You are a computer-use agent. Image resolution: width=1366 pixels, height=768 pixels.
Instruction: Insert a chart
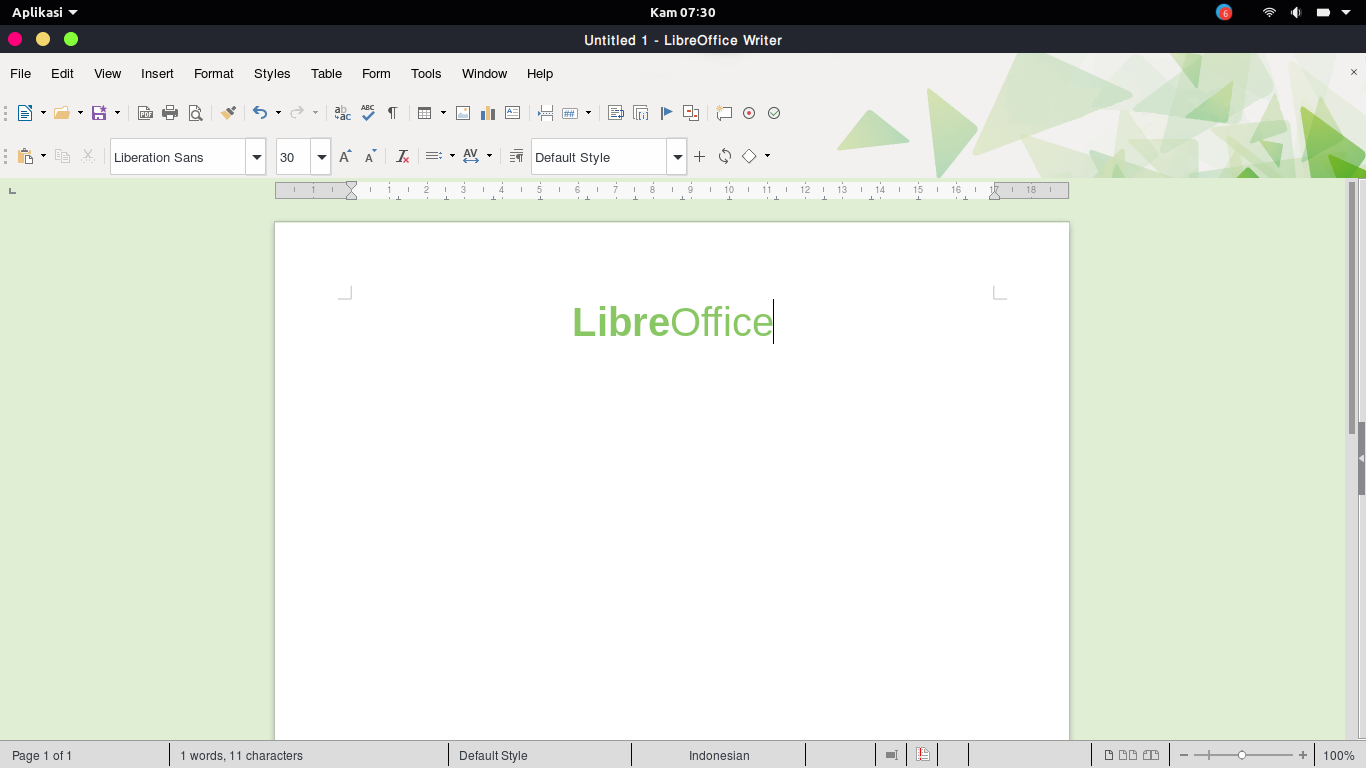[x=488, y=113]
